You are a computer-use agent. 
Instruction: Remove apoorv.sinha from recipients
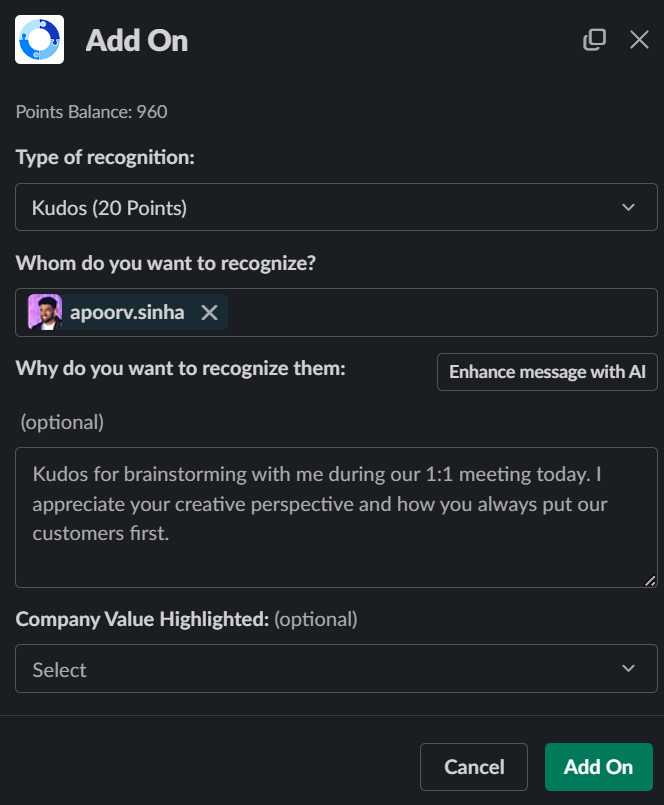click(209, 312)
